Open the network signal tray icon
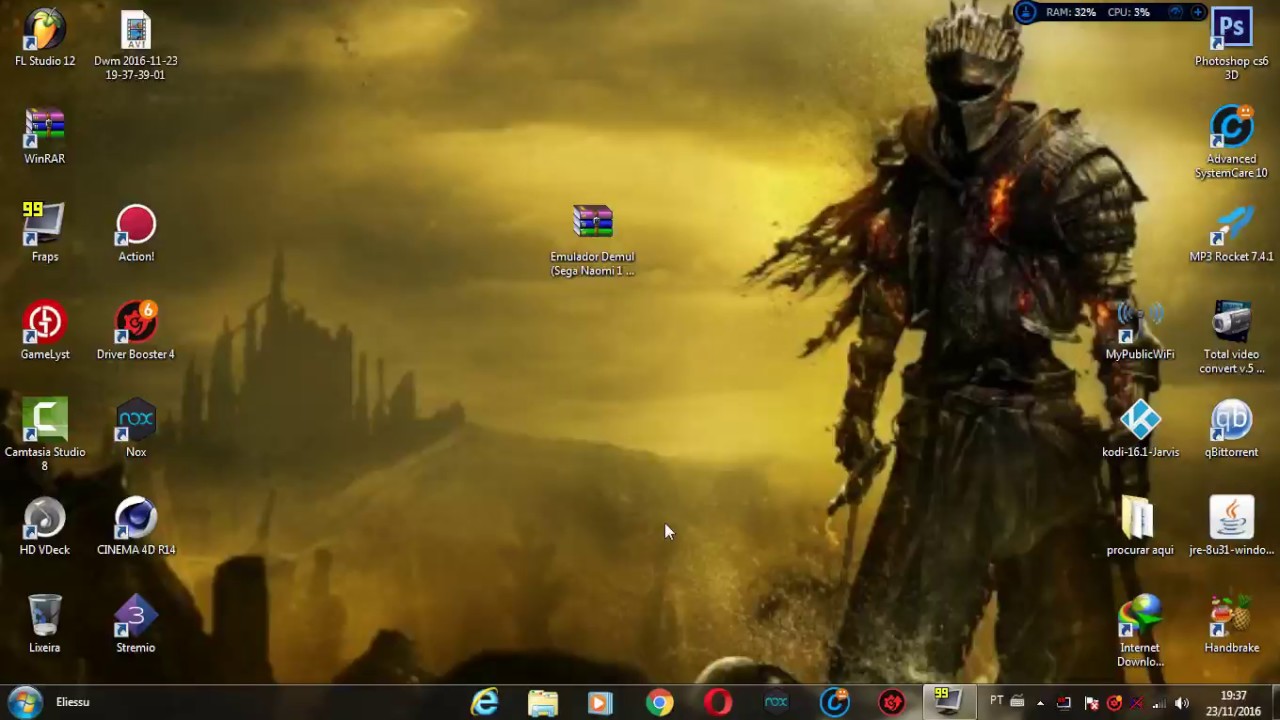This screenshot has height=720, width=1280. [1159, 703]
